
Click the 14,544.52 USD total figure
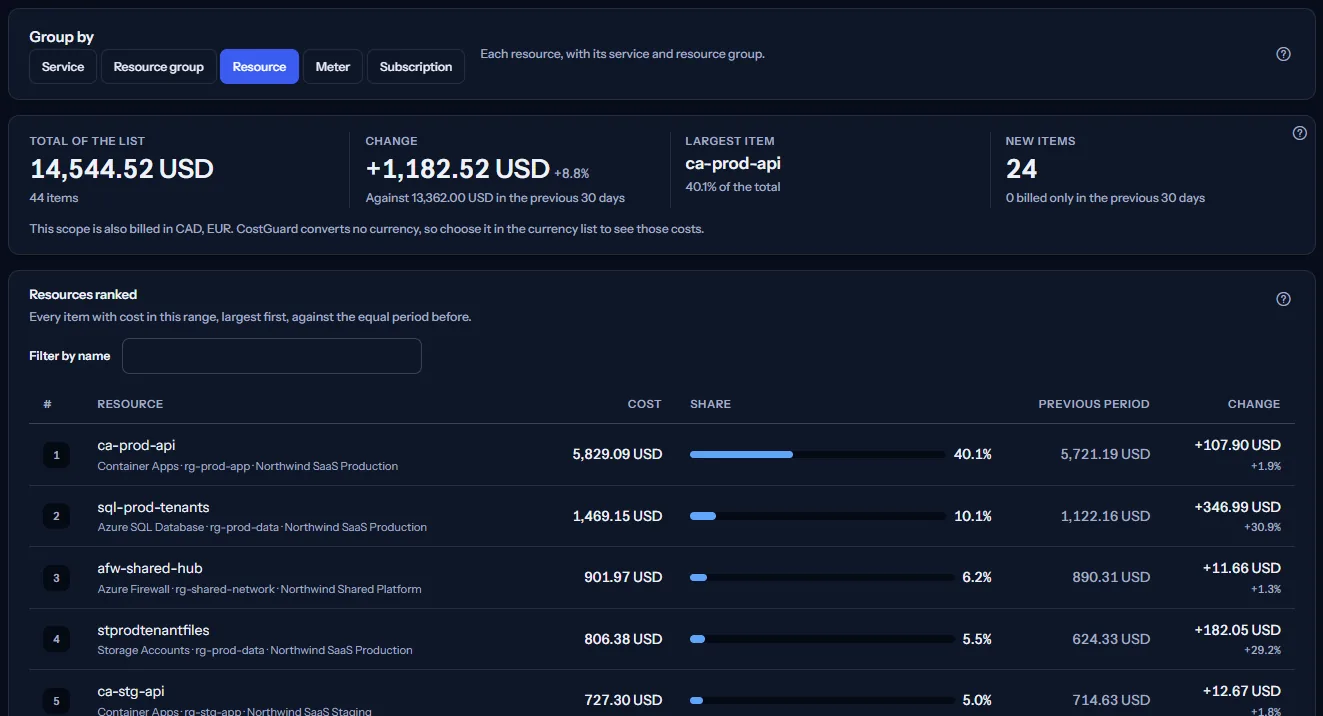[122, 168]
